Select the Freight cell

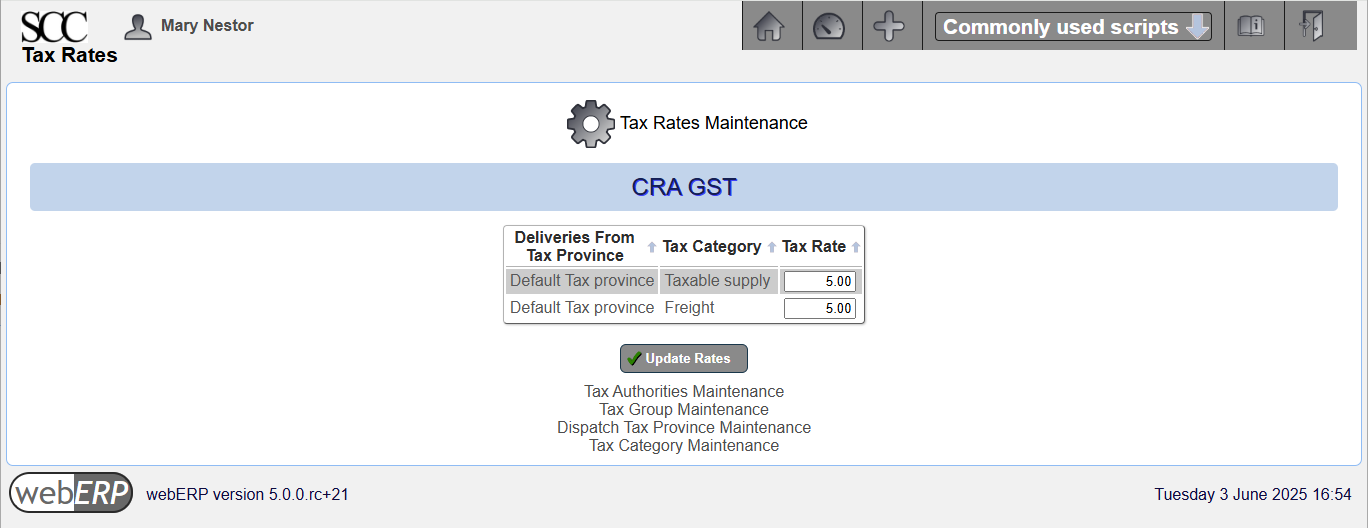click(718, 308)
